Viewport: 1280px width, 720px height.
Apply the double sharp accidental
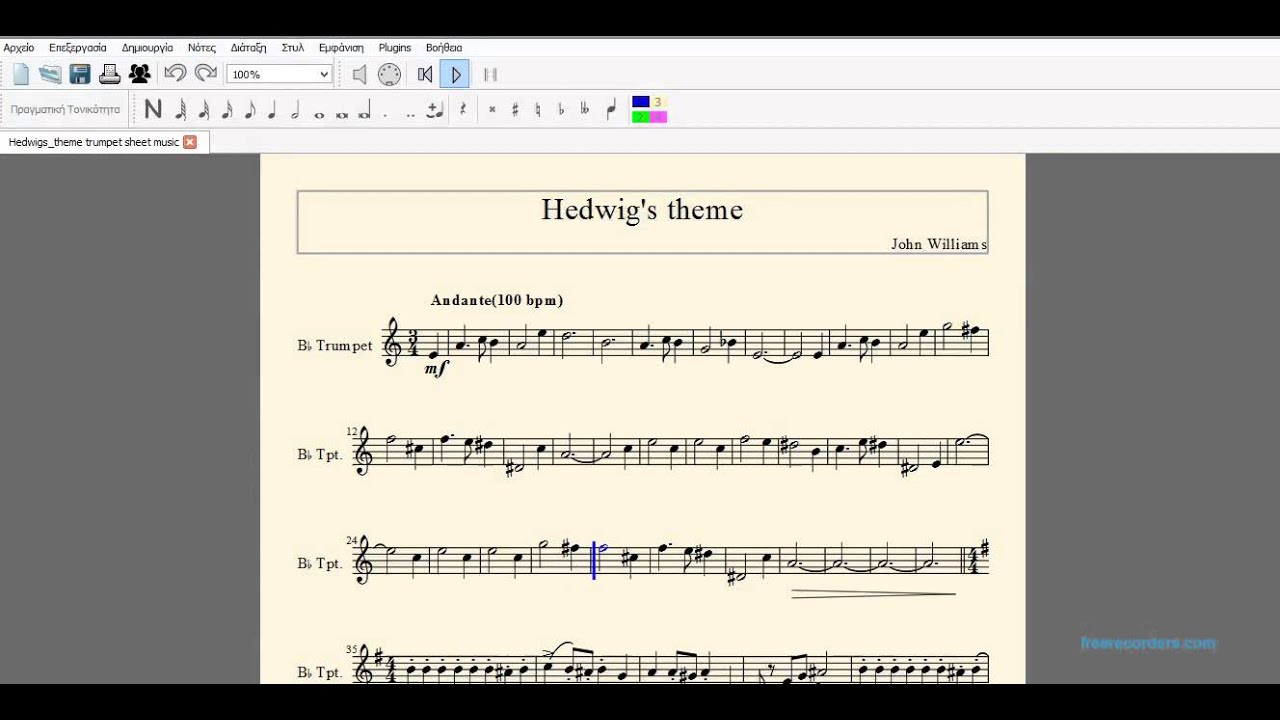tap(492, 110)
